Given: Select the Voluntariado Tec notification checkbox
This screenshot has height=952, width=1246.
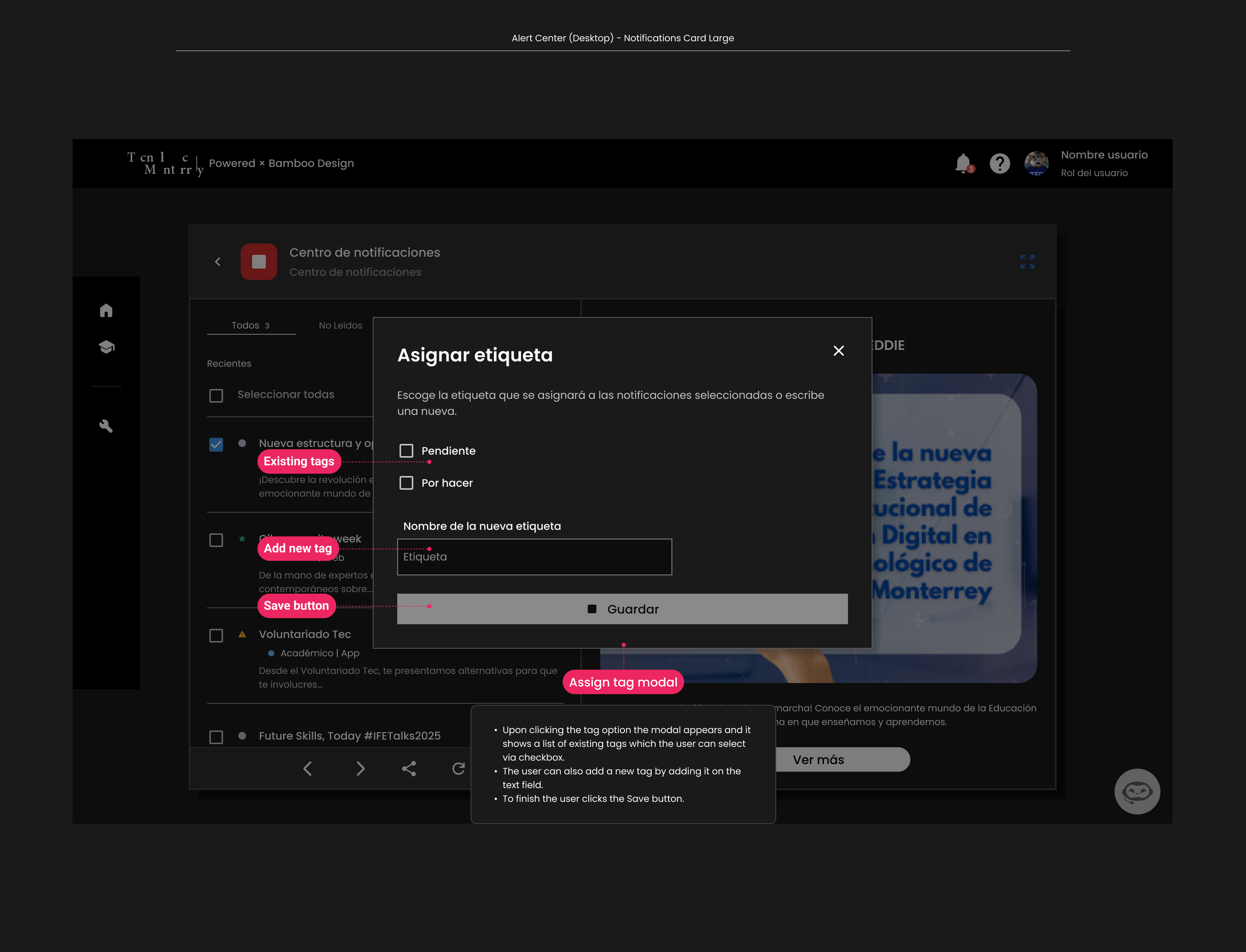Looking at the screenshot, I should [x=216, y=636].
